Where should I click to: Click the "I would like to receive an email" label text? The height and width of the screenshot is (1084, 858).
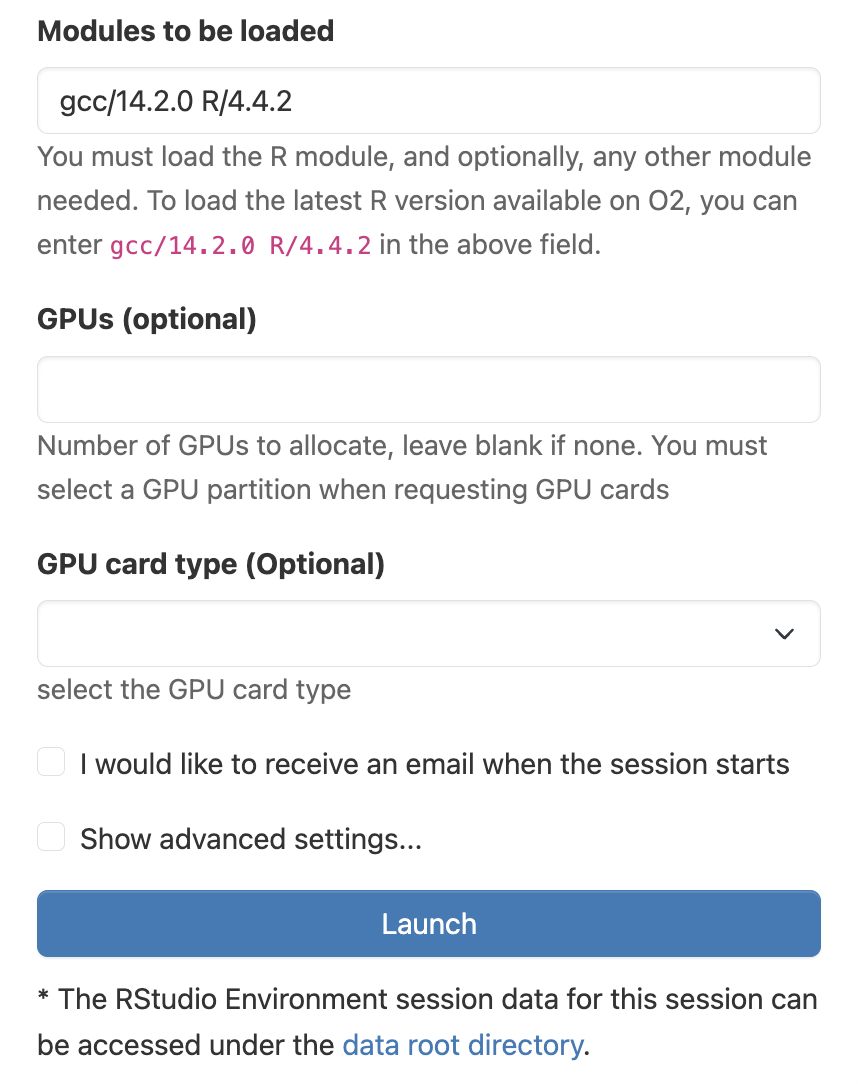[434, 765]
